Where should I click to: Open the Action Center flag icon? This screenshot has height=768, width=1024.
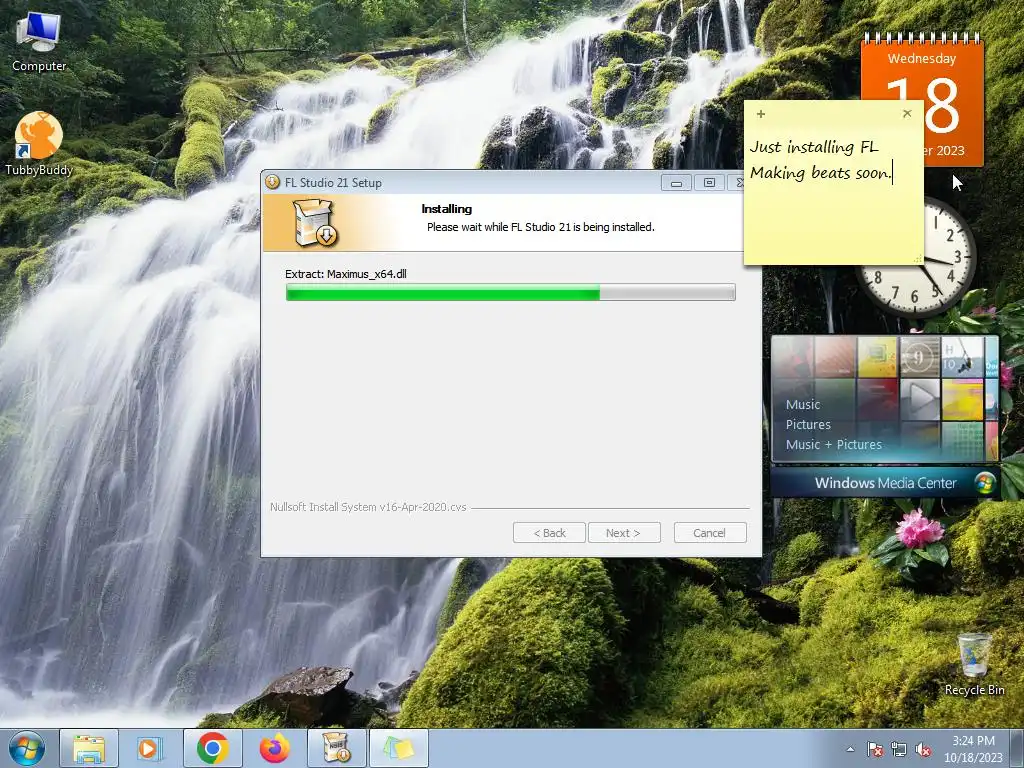(875, 749)
